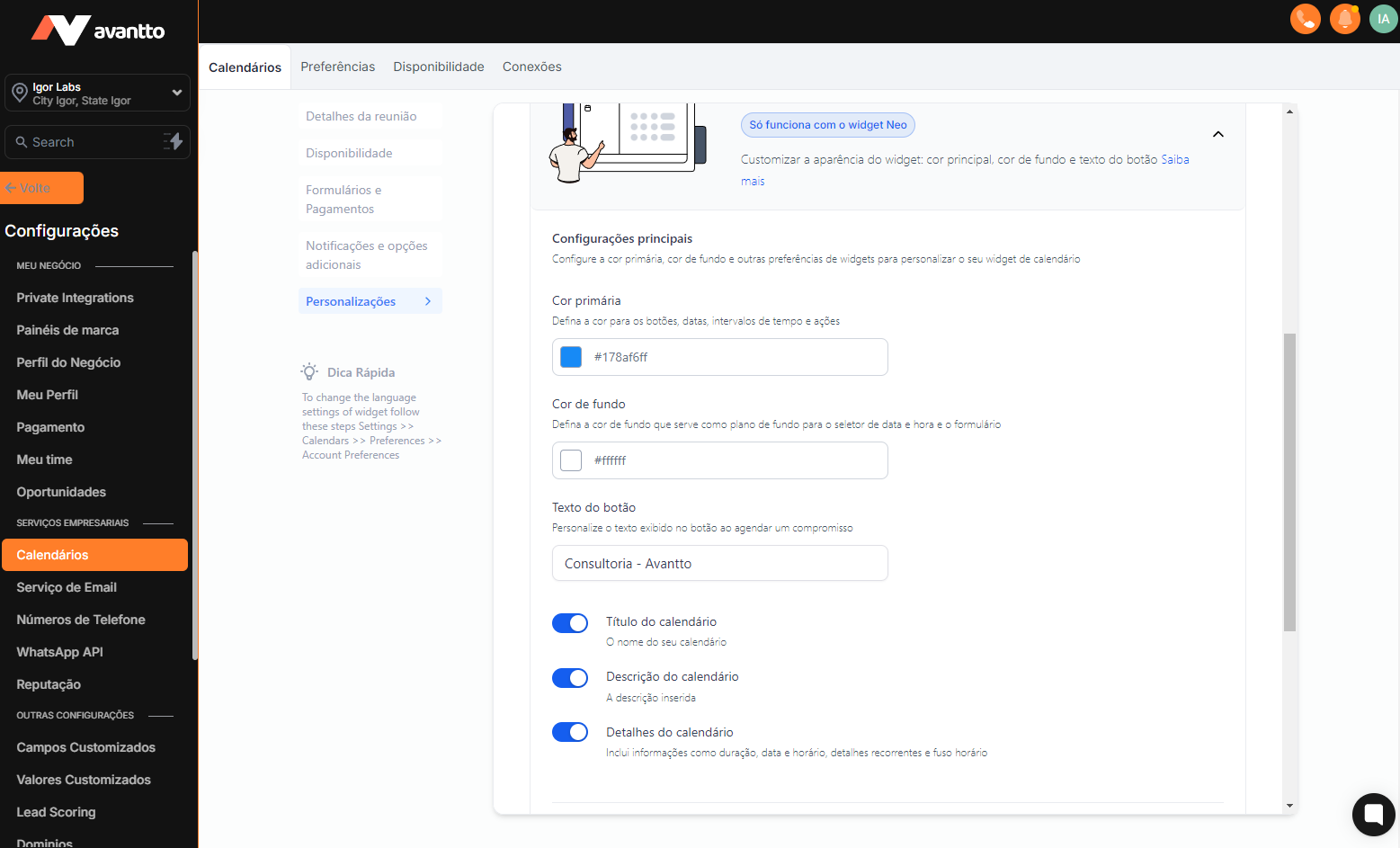Open the notifications bell icon
Image resolution: width=1400 pixels, height=848 pixels.
tap(1344, 19)
